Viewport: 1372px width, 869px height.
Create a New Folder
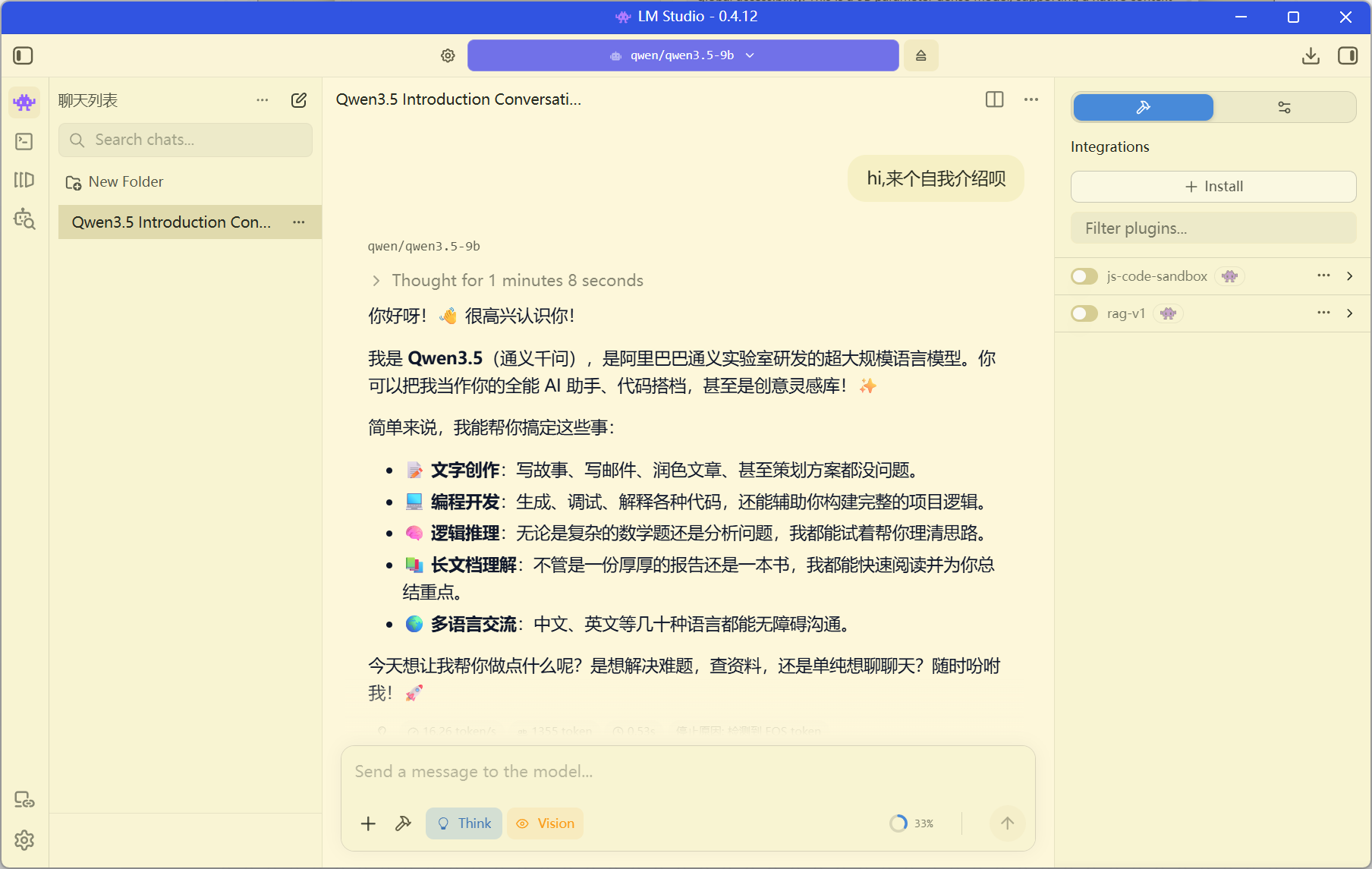tap(115, 181)
